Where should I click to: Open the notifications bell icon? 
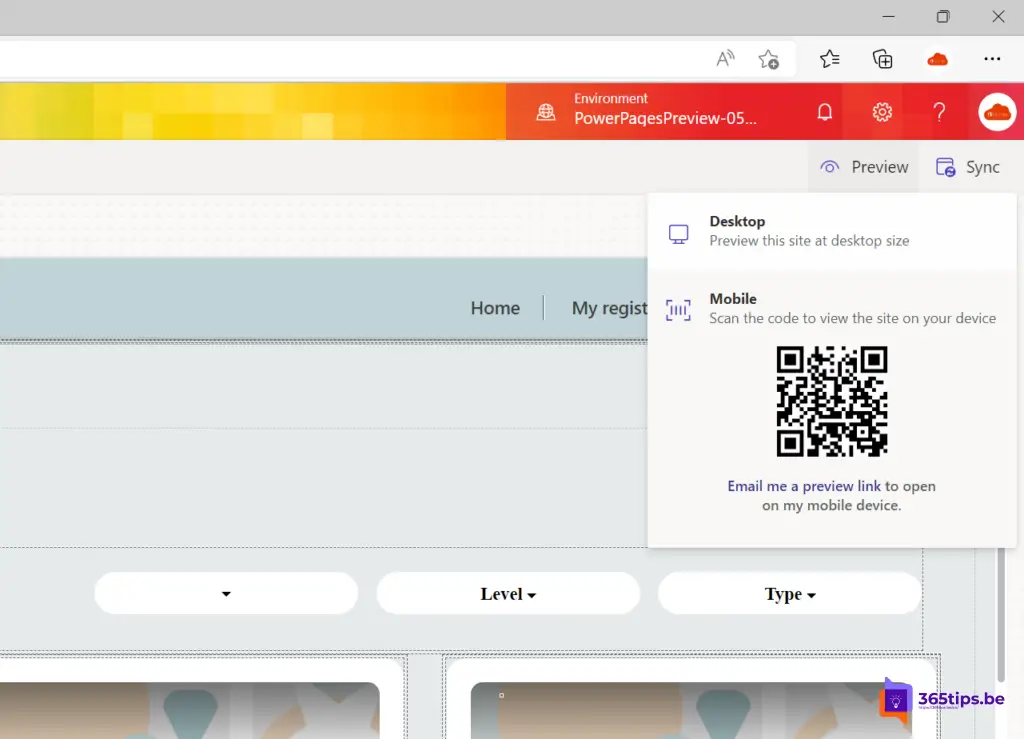pos(825,112)
